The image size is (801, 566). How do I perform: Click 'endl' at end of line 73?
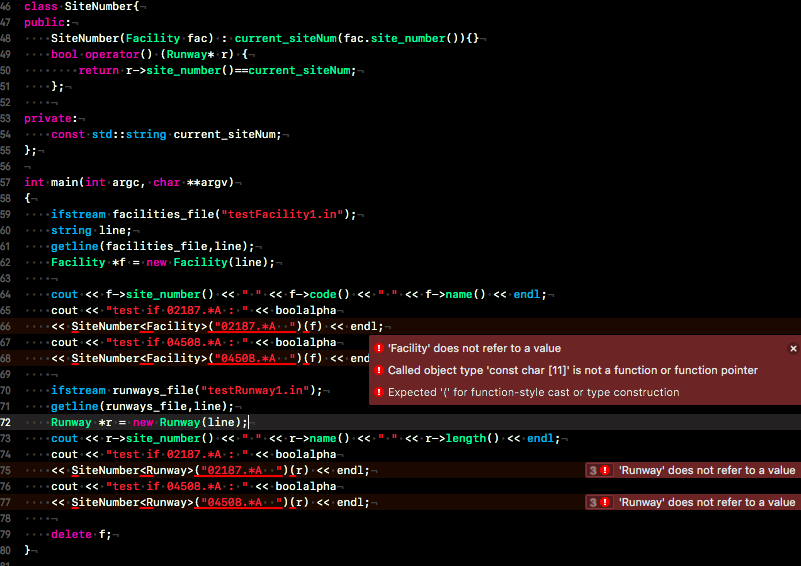[x=540, y=439]
